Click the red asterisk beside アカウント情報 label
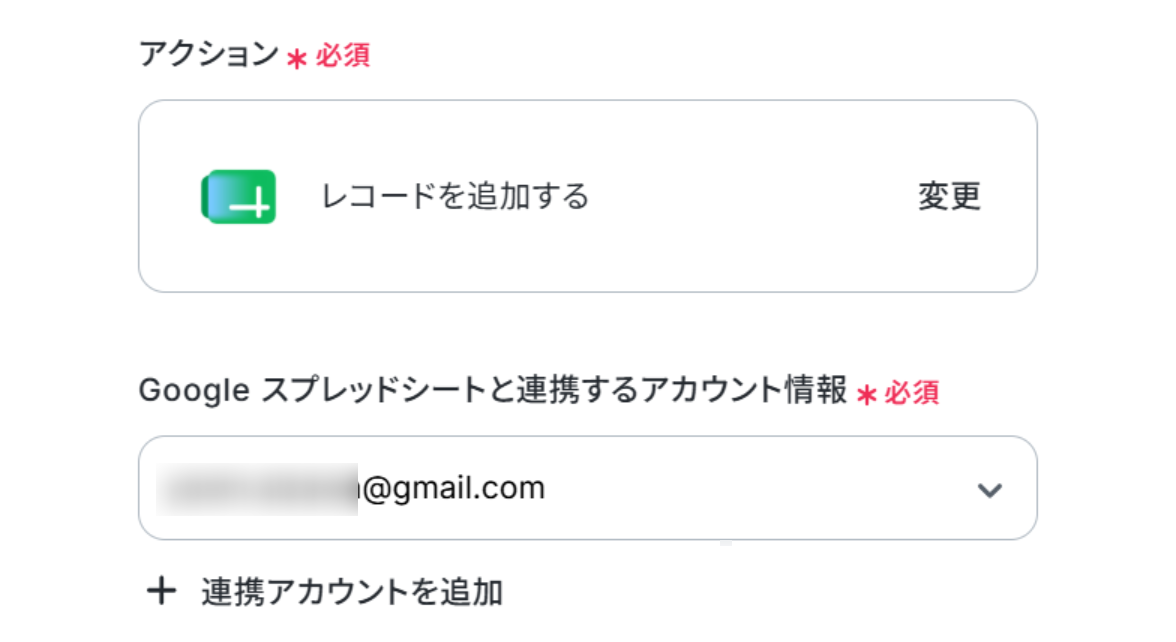The width and height of the screenshot is (1176, 642). 866,394
